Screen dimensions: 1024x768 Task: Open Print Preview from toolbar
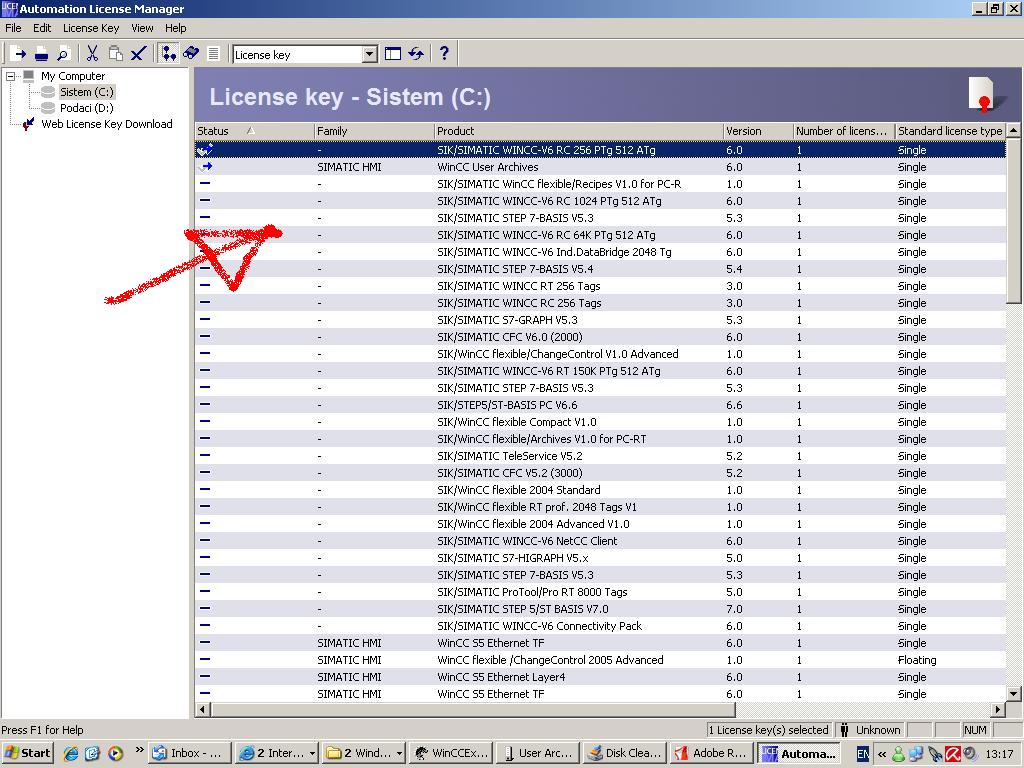click(63, 54)
